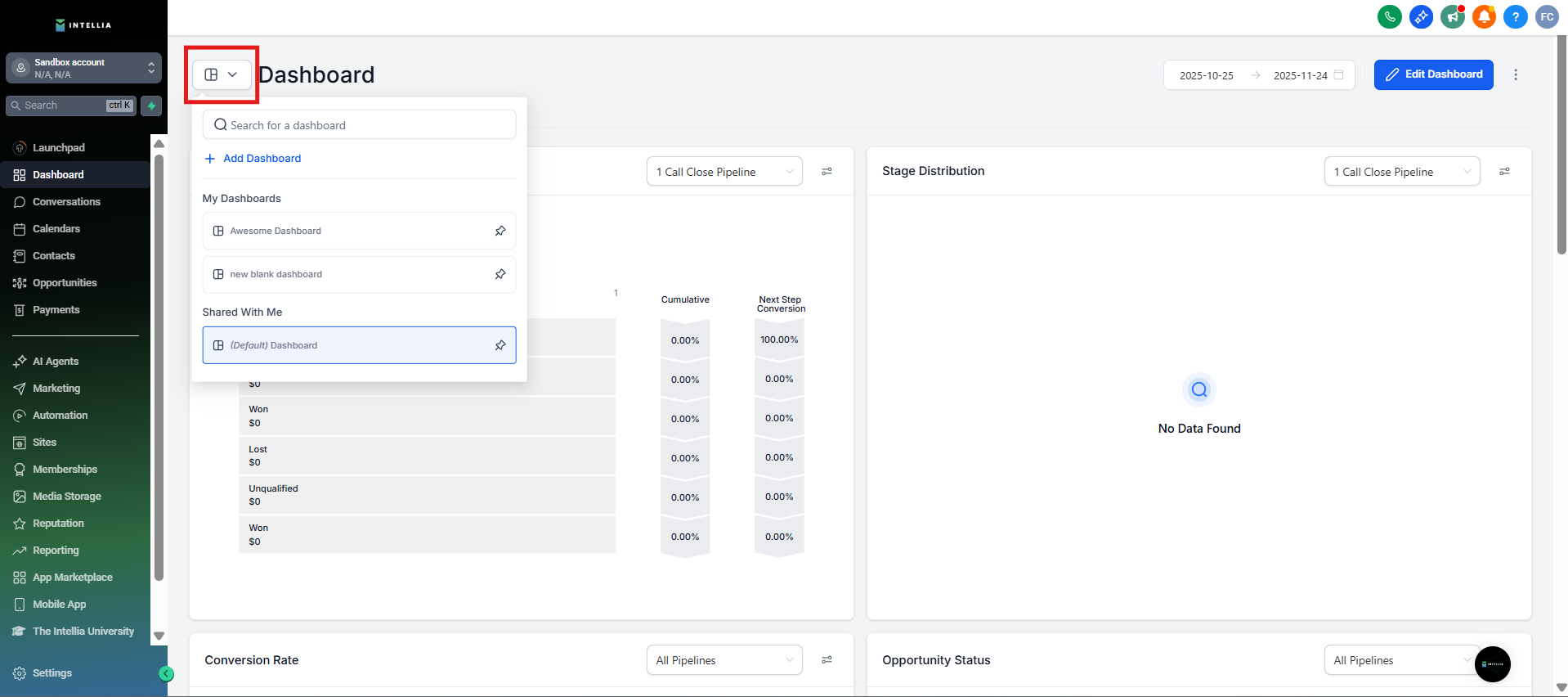Pin the Awesome Dashboard
Image resolution: width=1568 pixels, height=697 pixels.
pos(500,231)
